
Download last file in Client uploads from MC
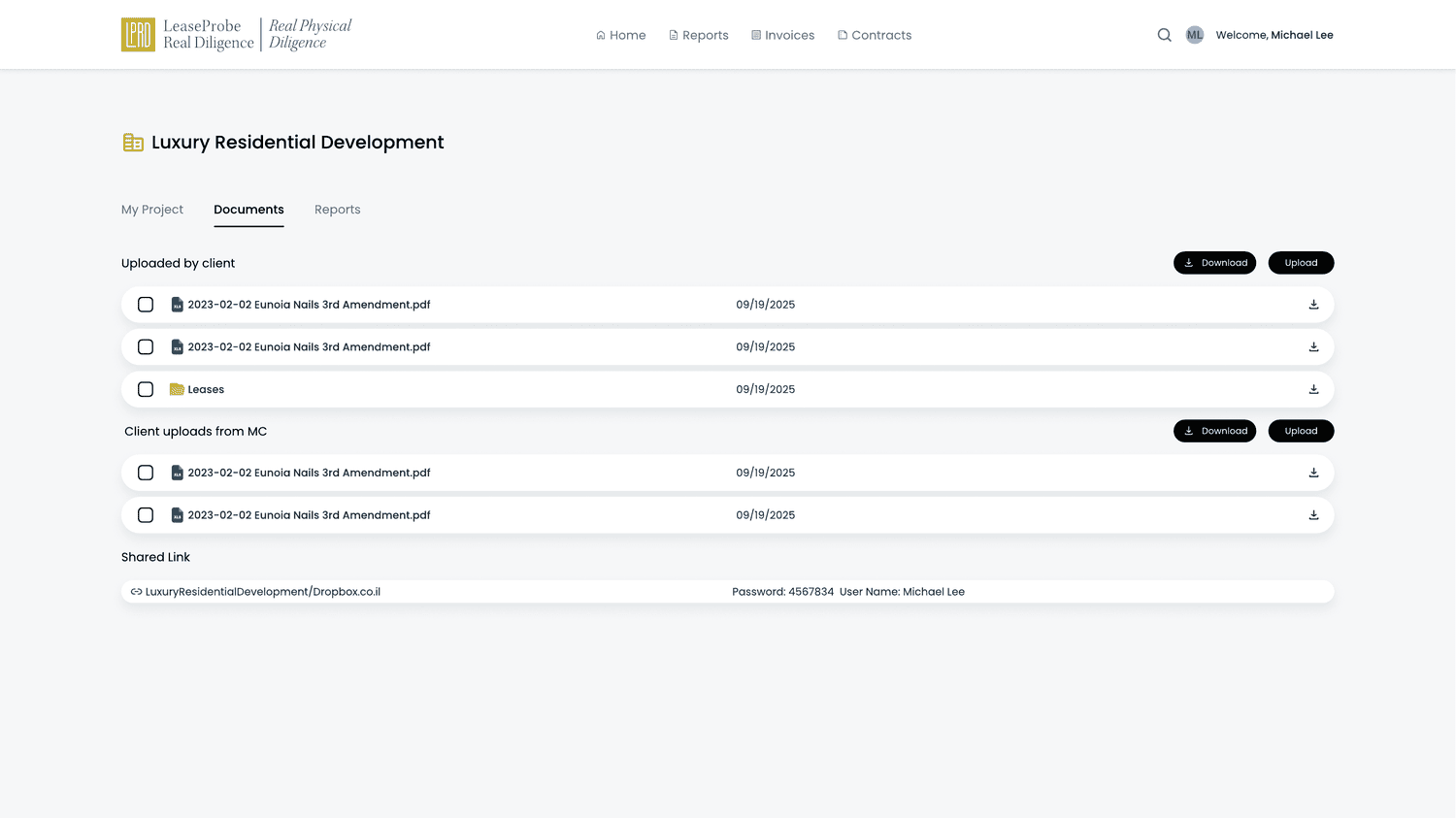(x=1313, y=515)
